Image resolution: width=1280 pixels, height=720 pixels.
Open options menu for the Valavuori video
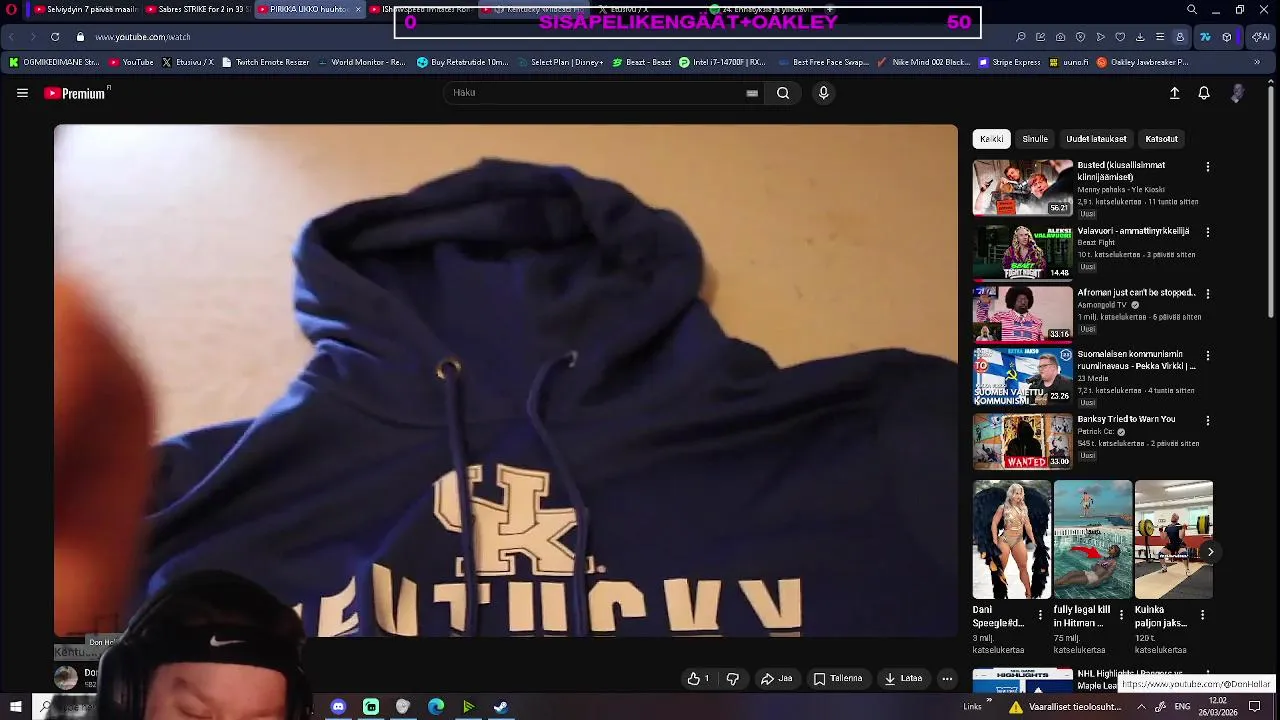click(1208, 232)
